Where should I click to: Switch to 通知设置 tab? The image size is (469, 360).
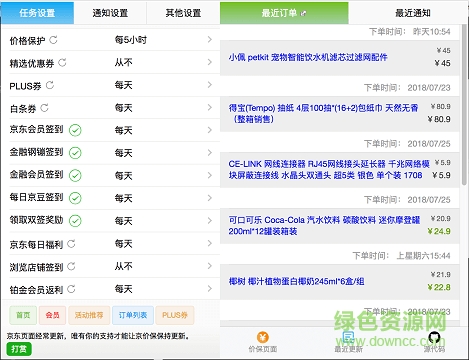(110, 13)
